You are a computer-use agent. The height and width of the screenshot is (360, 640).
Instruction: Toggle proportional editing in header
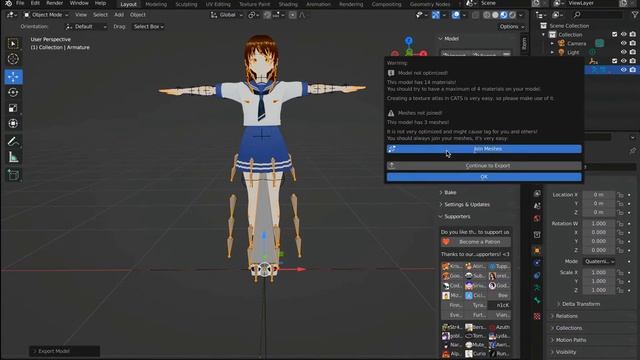click(293, 15)
